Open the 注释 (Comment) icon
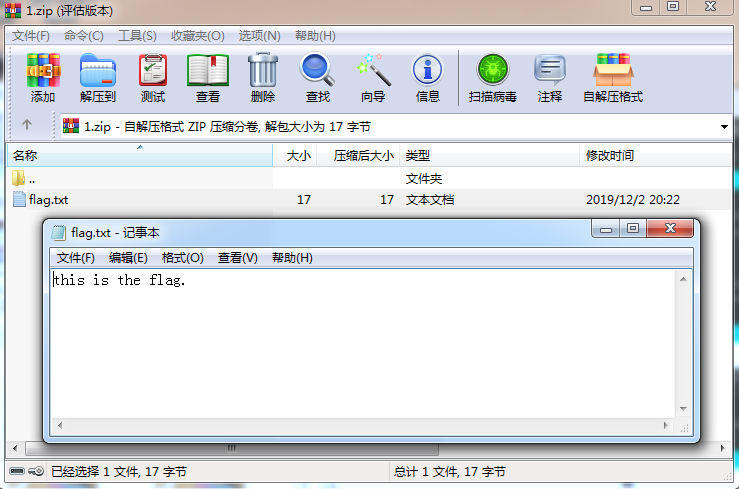The width and height of the screenshot is (739, 489). click(550, 70)
